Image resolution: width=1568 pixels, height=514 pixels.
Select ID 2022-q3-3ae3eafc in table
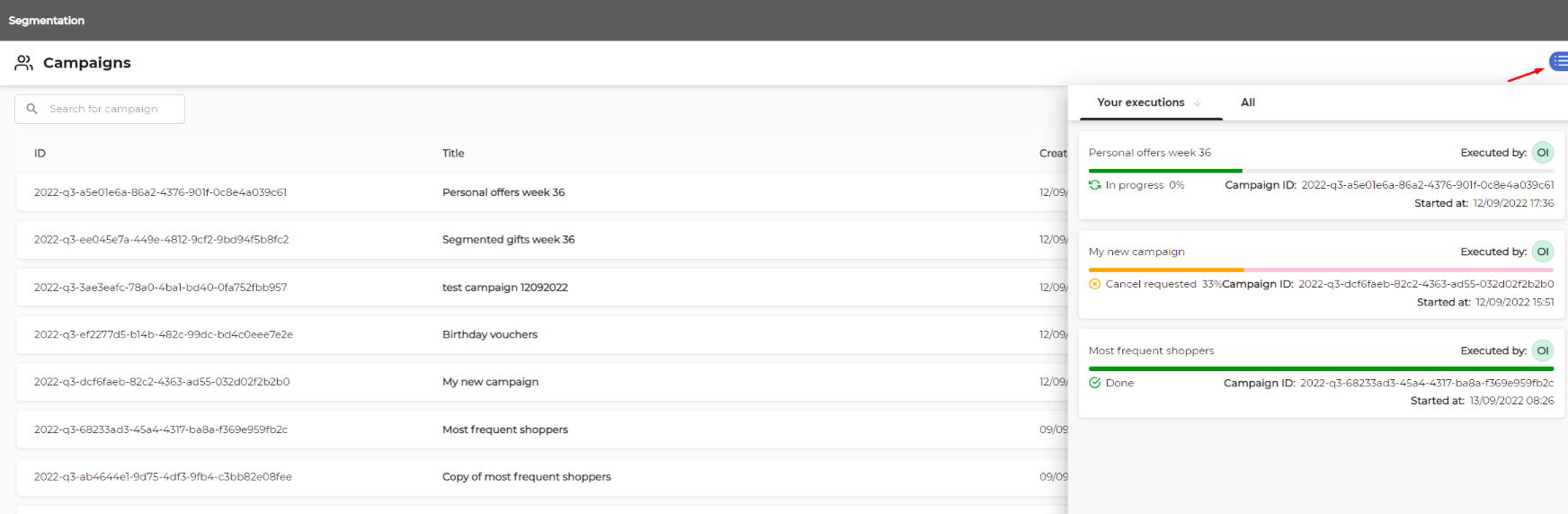click(160, 288)
